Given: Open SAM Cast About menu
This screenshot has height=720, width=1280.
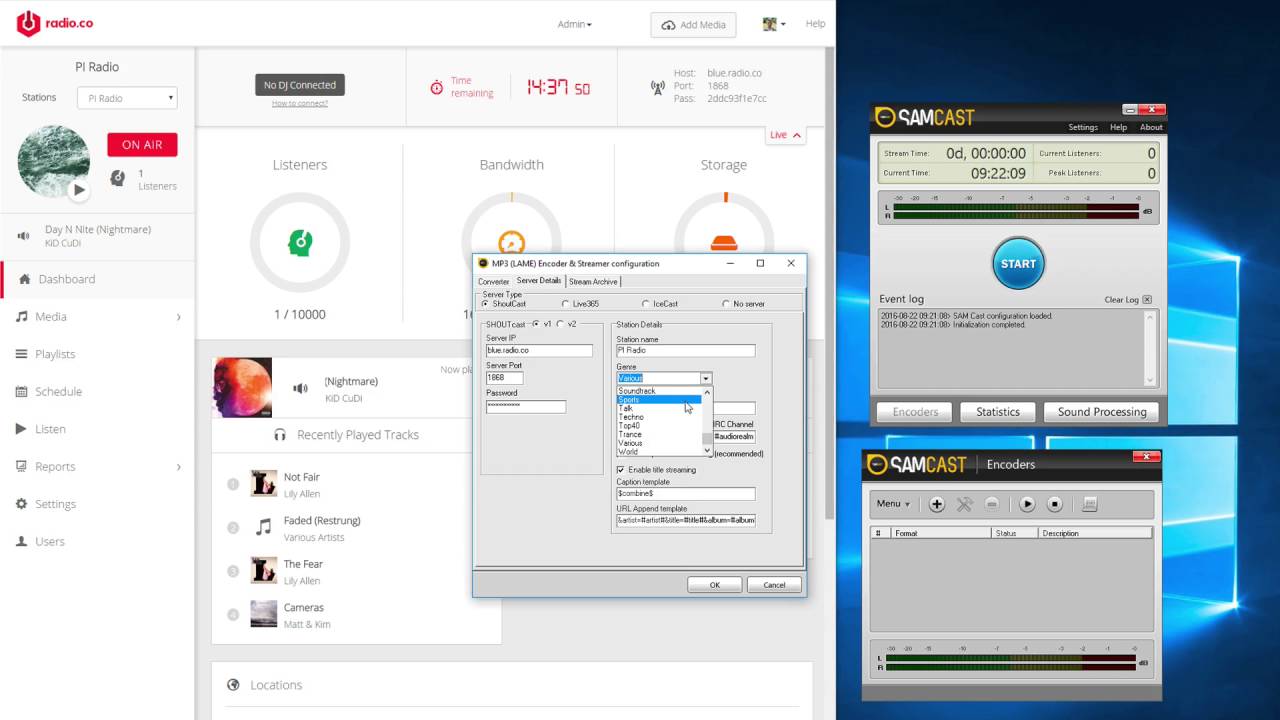Looking at the screenshot, I should 1151,128.
